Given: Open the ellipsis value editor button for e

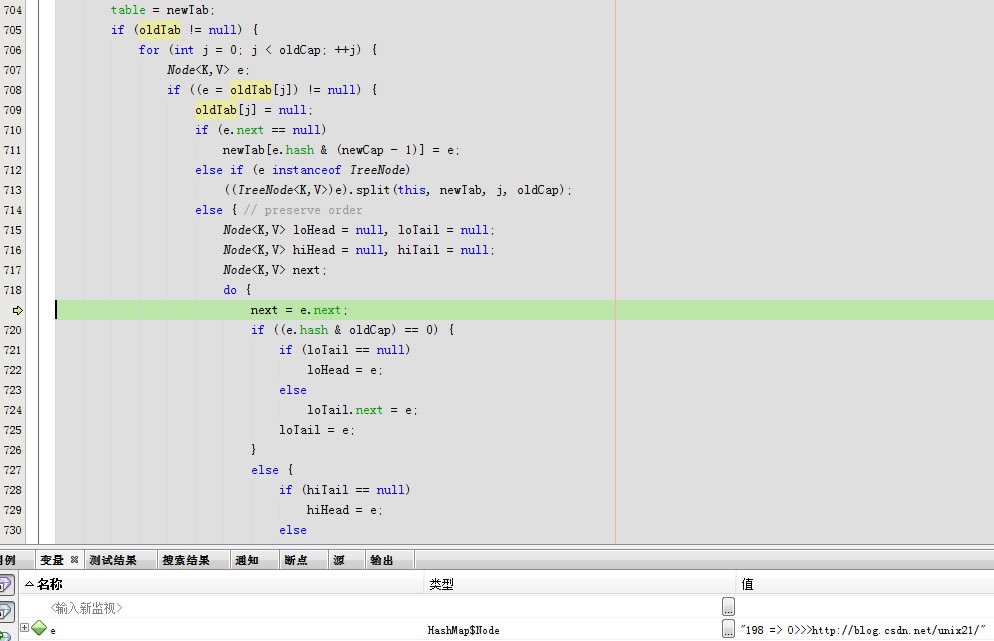Looking at the screenshot, I should pyautogui.click(x=728, y=629).
